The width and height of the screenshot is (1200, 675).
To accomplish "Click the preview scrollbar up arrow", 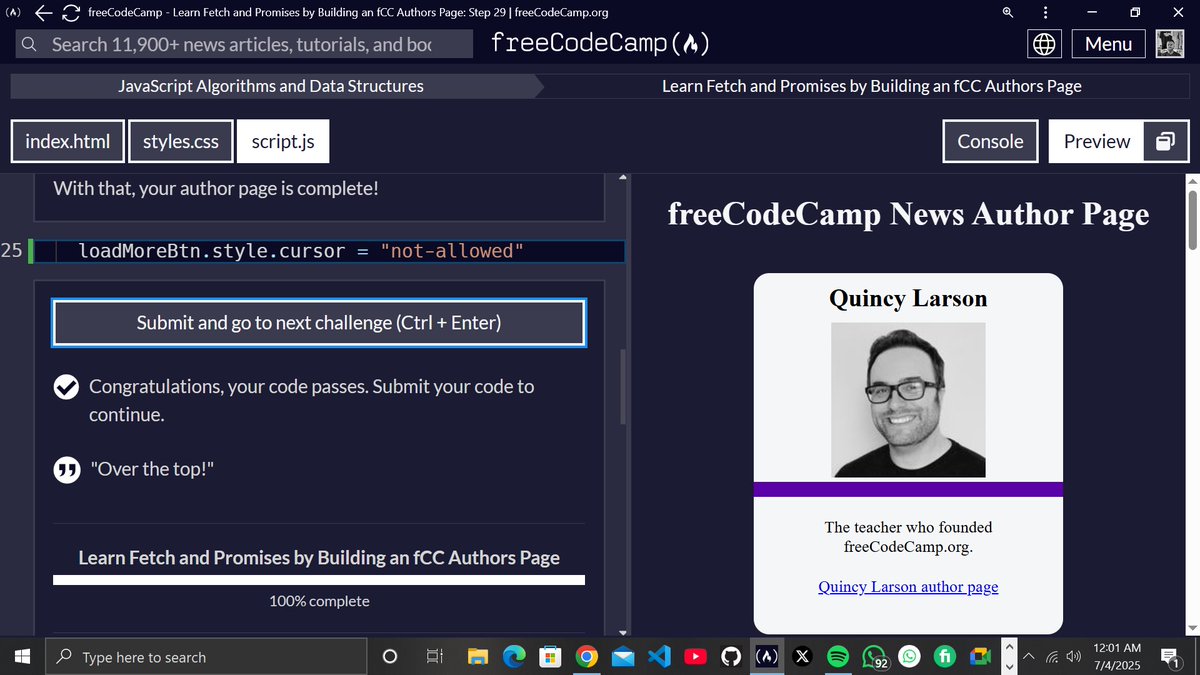I will [x=1191, y=180].
